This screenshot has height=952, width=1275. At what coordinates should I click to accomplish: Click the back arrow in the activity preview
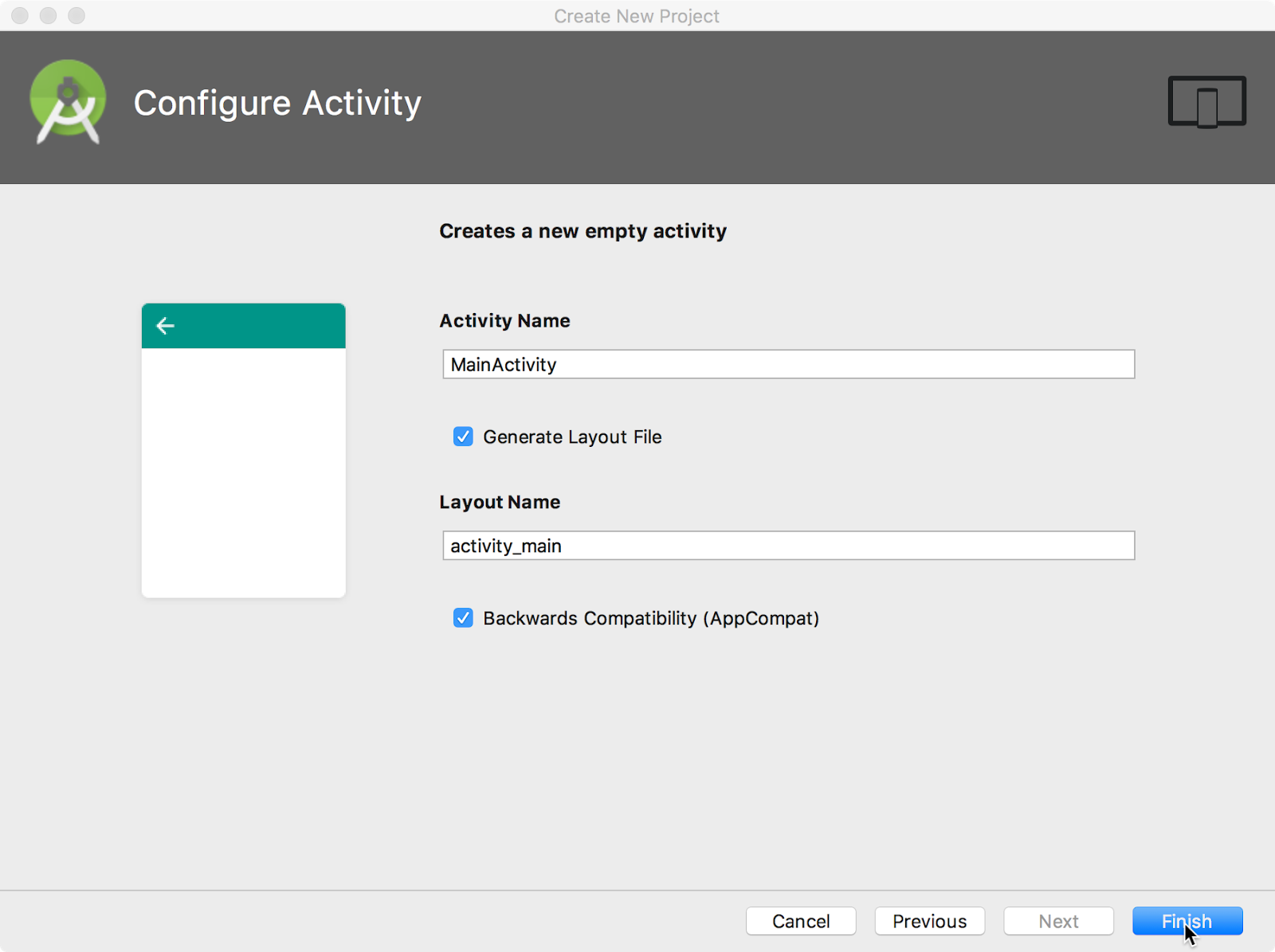(165, 325)
